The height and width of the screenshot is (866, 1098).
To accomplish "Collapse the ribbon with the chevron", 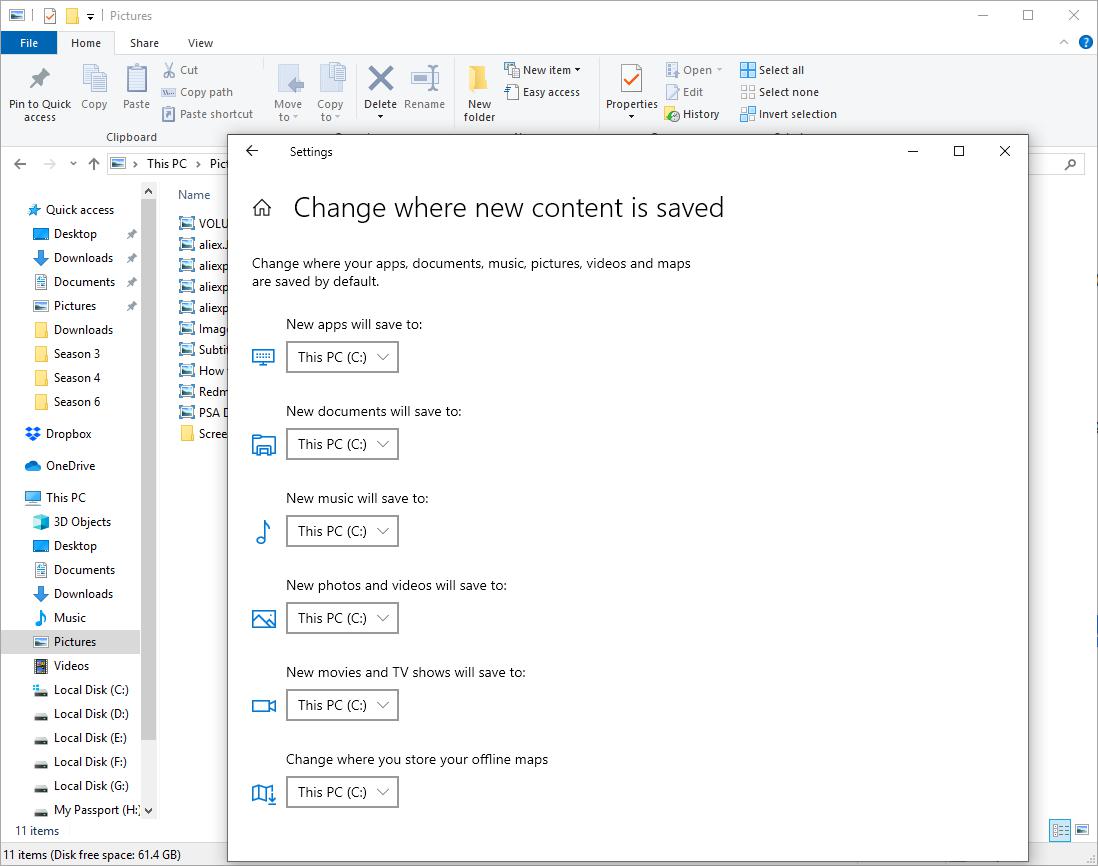I will [x=1064, y=43].
